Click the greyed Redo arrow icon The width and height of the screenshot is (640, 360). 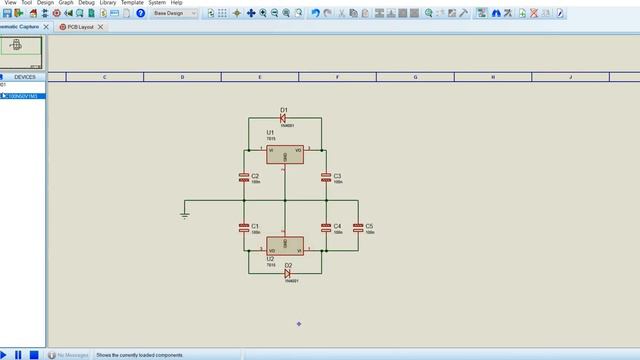coord(327,13)
